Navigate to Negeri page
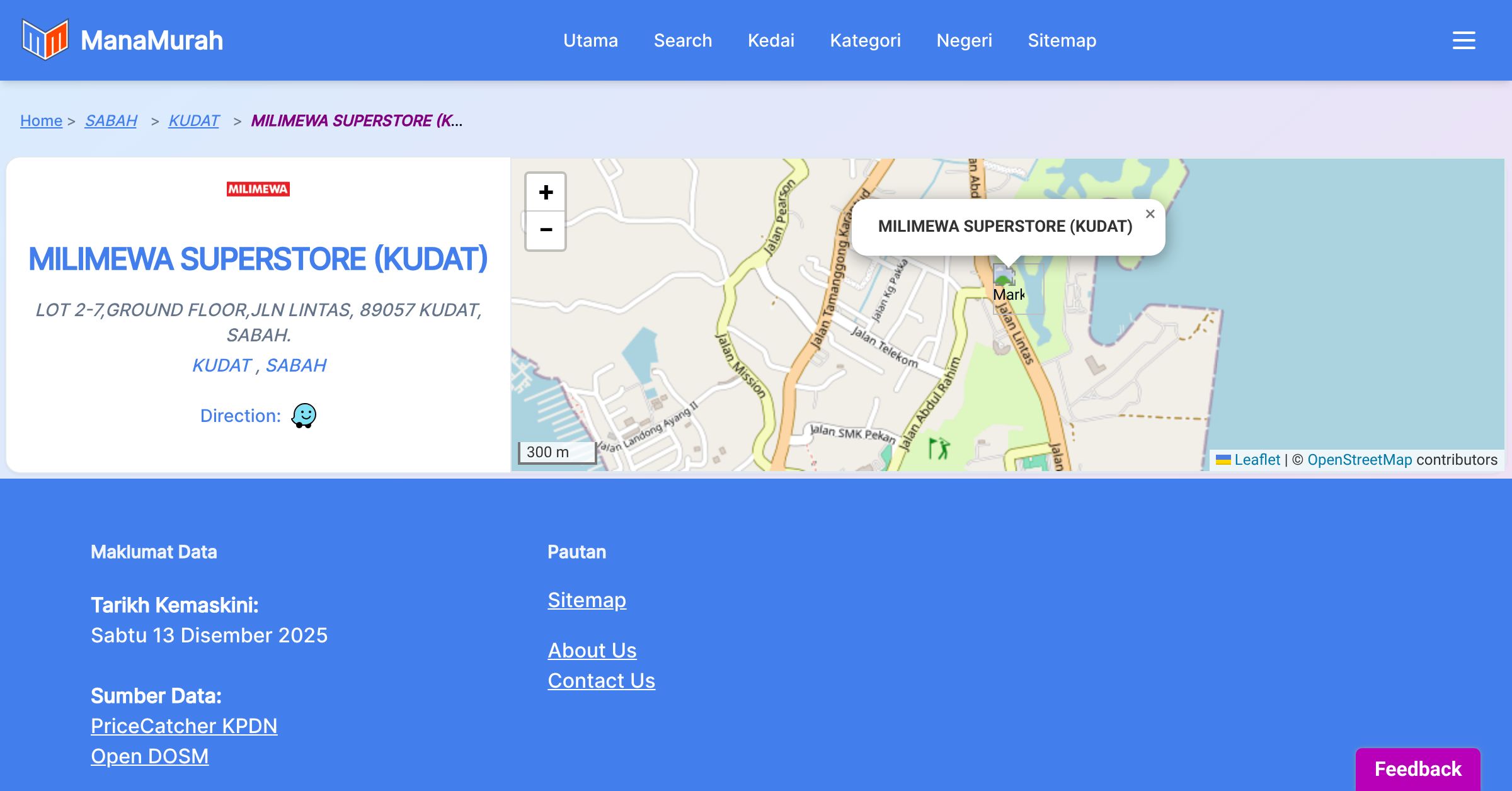This screenshot has width=1512, height=791. [x=964, y=40]
